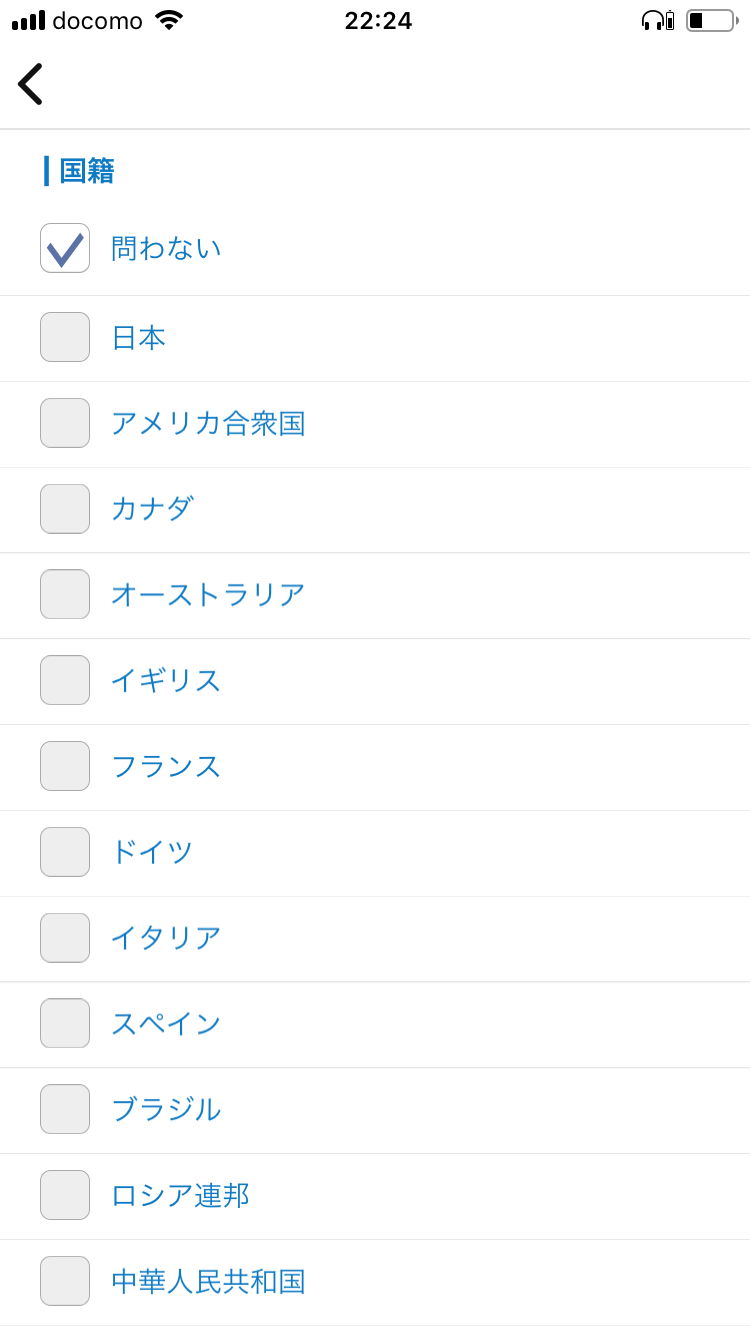The height and width of the screenshot is (1334, 750).
Task: Enable the オーストラリア checkbox
Action: pyautogui.click(x=65, y=594)
